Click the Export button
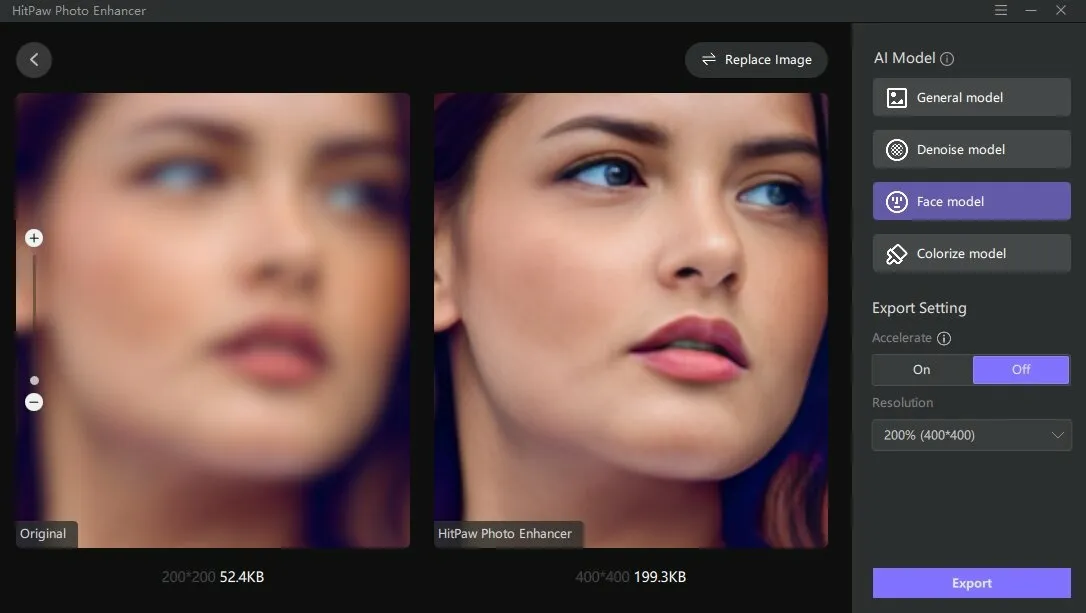This screenshot has height=613, width=1086. (x=971, y=583)
